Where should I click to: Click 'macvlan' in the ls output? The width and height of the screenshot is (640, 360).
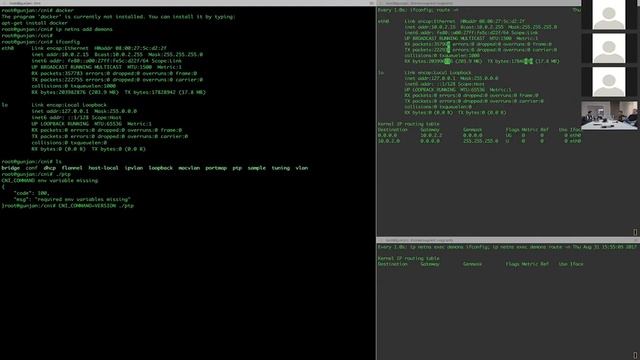[189, 168]
